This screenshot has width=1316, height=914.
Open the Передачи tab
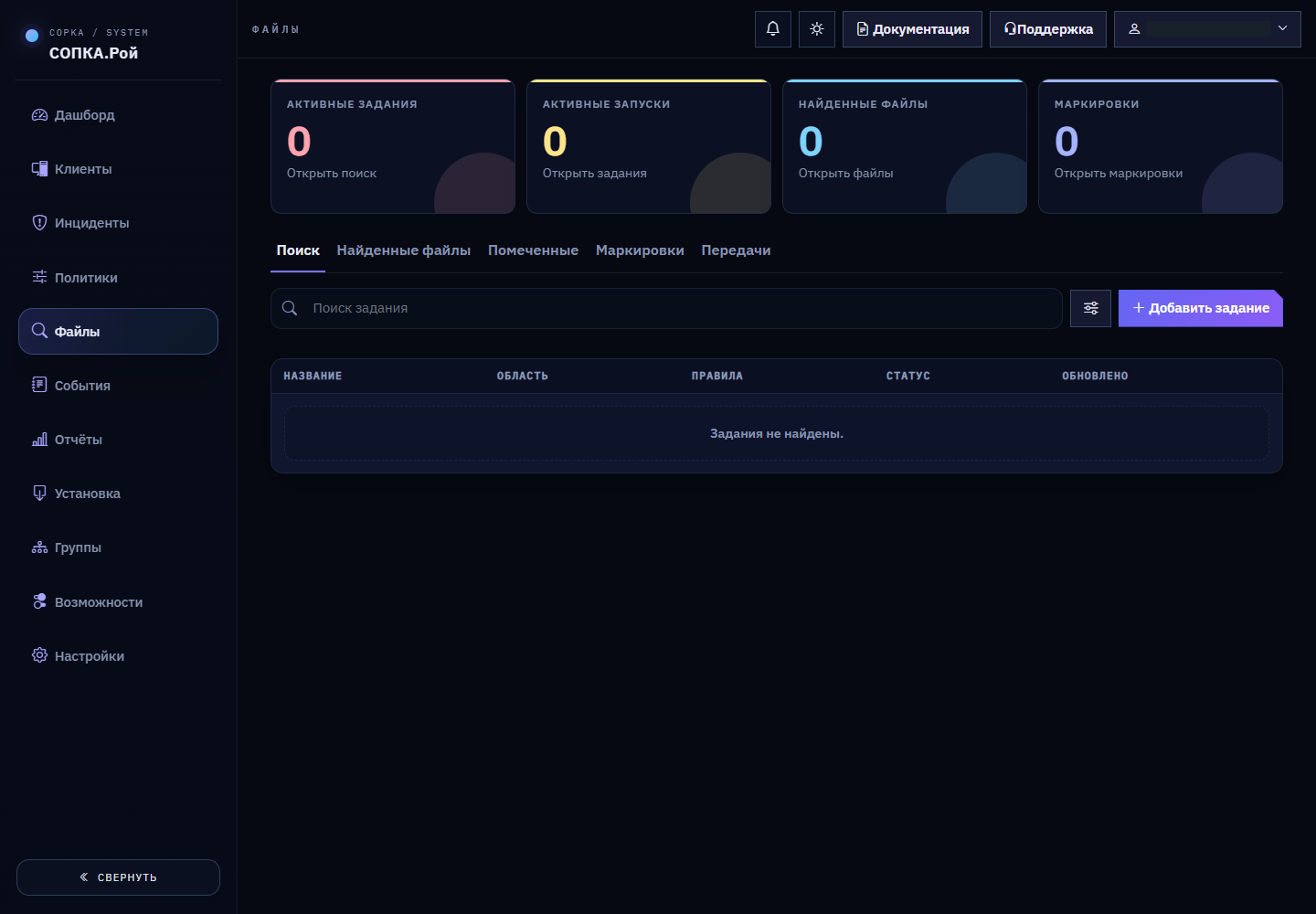point(736,250)
